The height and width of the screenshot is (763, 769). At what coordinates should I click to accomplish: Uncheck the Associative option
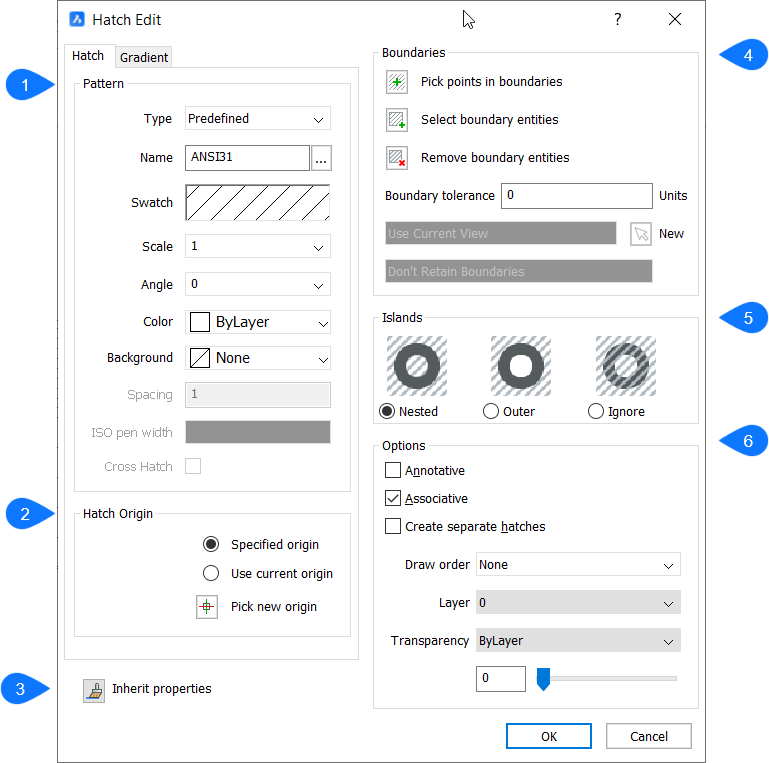(x=393, y=499)
